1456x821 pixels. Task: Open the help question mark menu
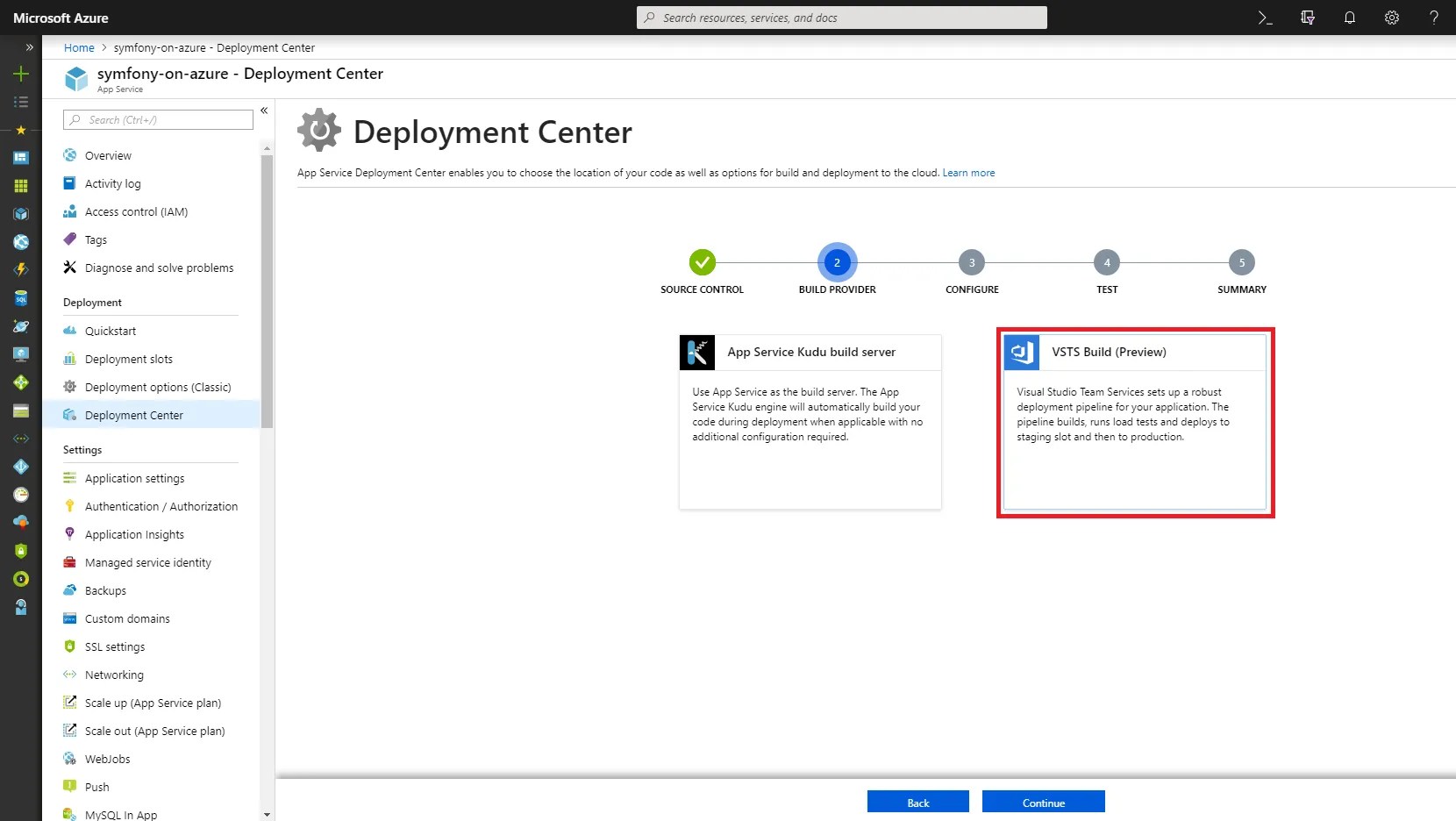click(1434, 18)
